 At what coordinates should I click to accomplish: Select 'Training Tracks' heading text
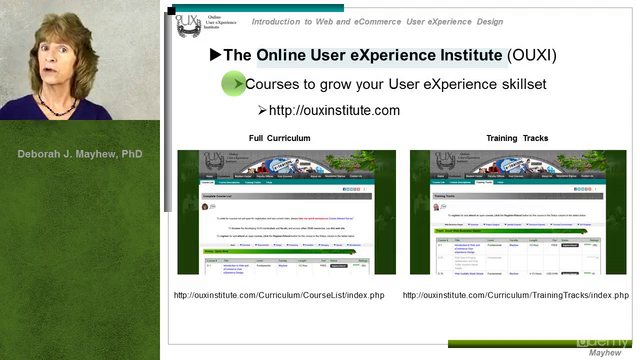coord(517,138)
